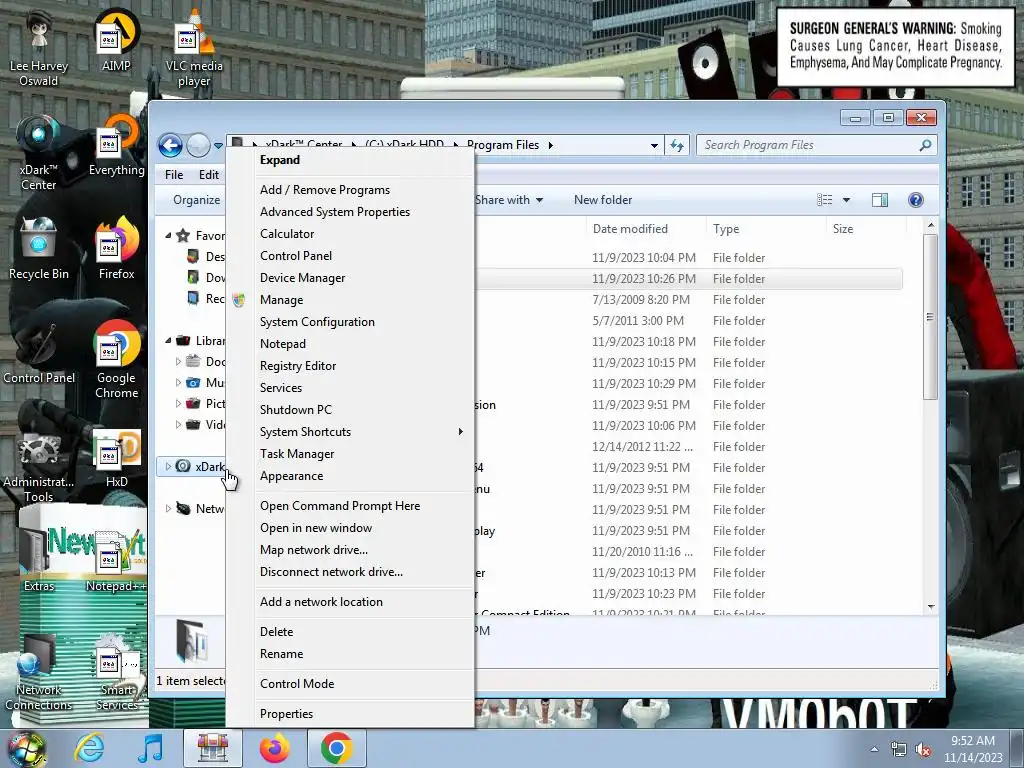
Task: Click the address bar refresh button
Action: 677,145
